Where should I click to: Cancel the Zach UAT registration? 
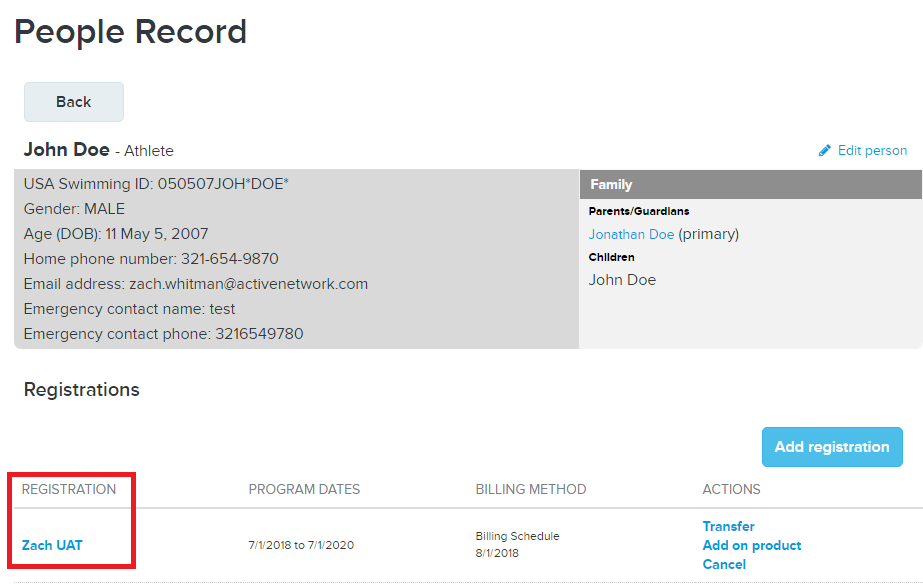pos(724,564)
